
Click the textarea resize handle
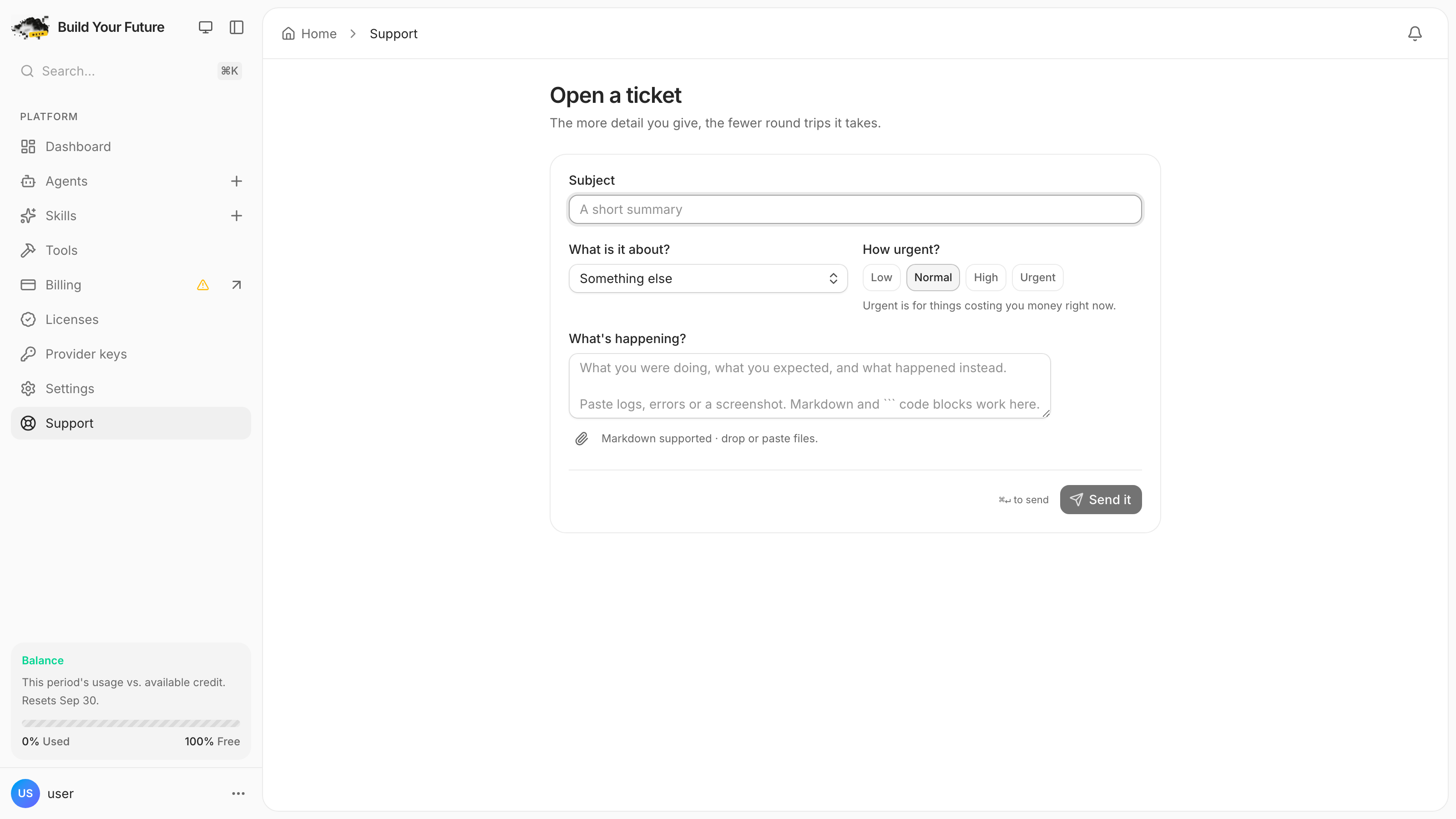pos(1046,414)
